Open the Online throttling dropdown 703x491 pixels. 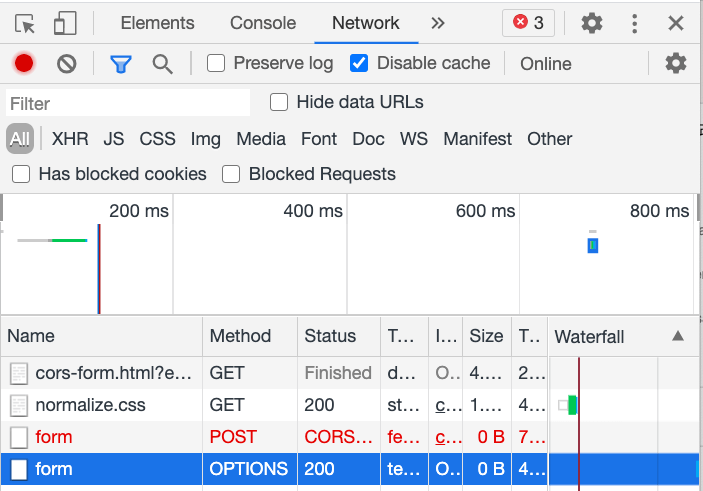[545, 64]
